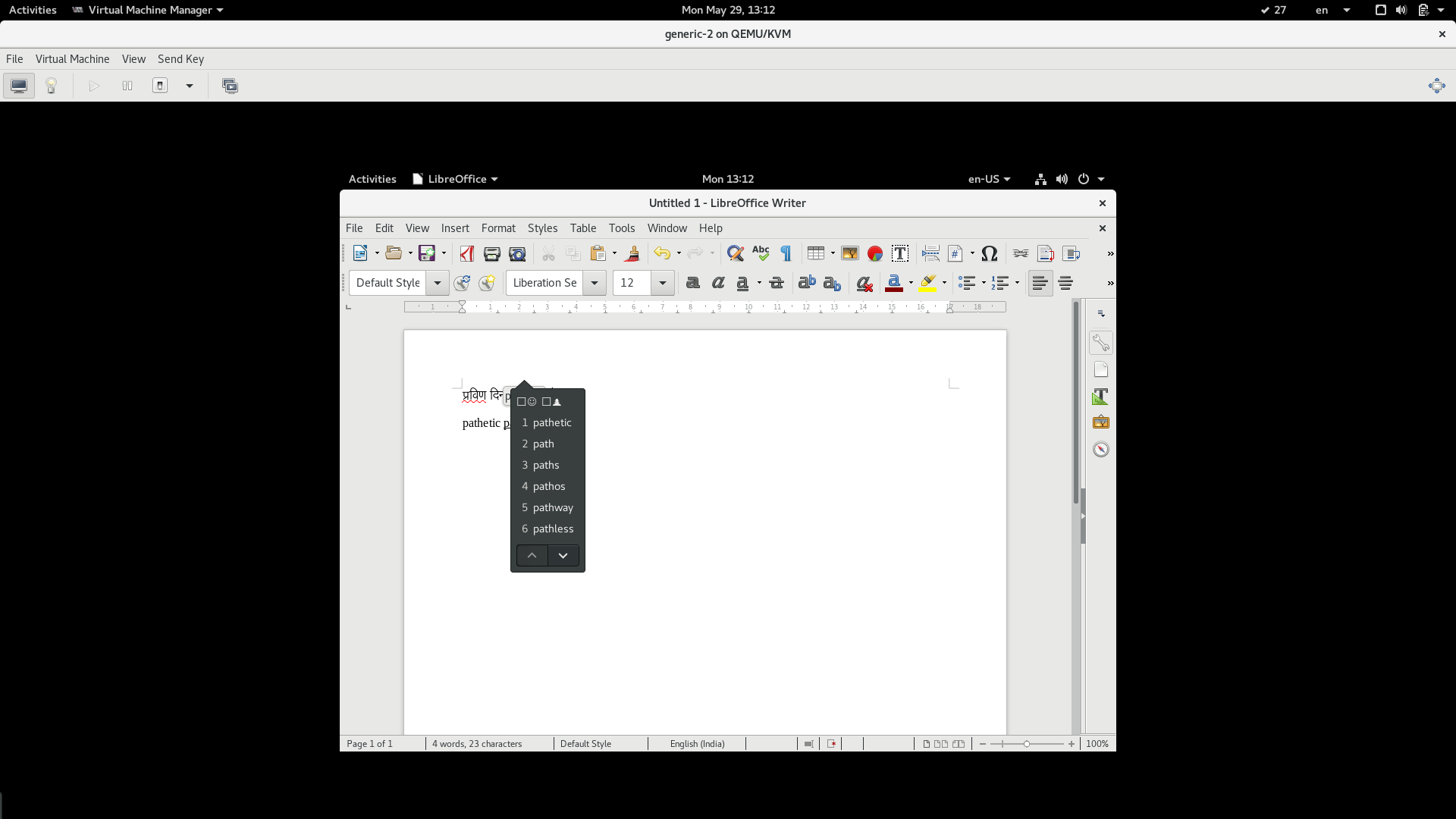Click the Update Style icon
Image resolution: width=1456 pixels, height=819 pixels.
462,283
